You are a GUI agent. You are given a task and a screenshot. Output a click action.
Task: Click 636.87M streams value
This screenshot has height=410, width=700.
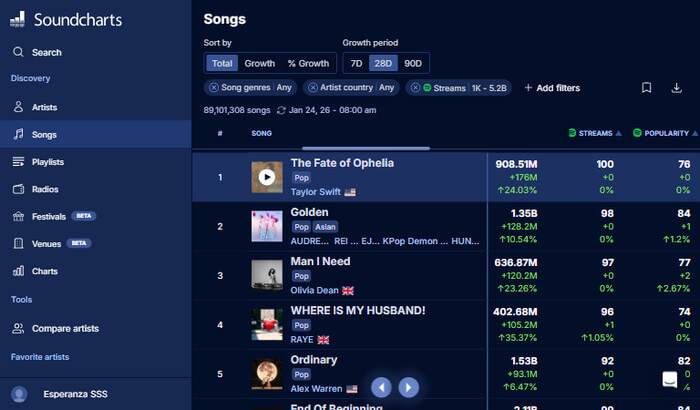(516, 263)
